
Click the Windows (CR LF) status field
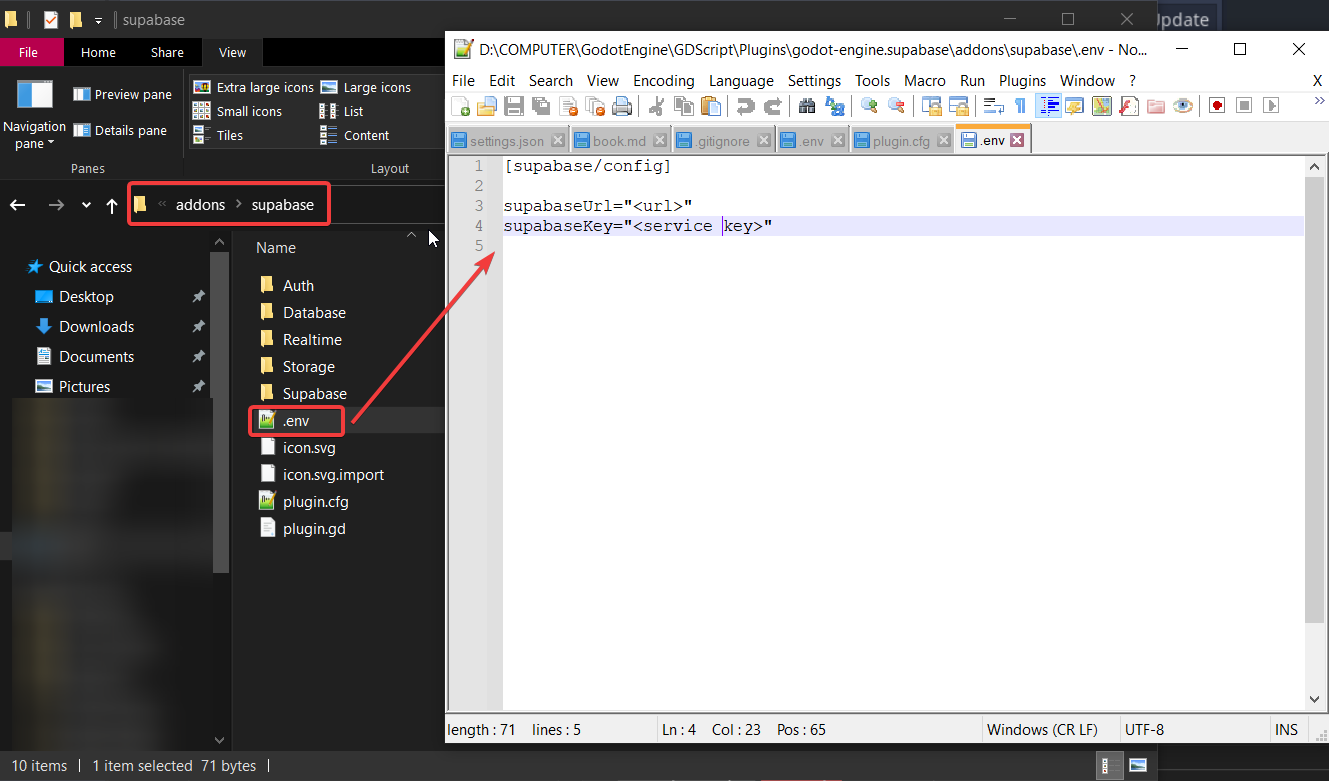point(1042,729)
